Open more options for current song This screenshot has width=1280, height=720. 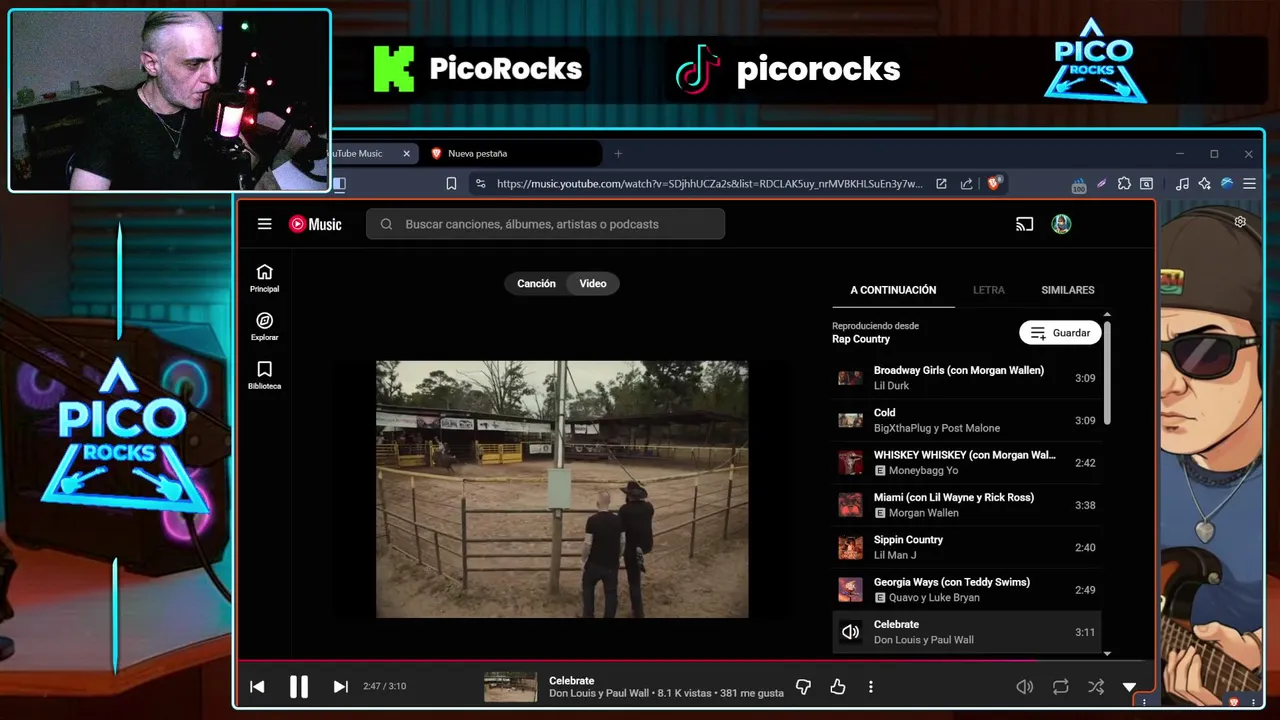(871, 686)
